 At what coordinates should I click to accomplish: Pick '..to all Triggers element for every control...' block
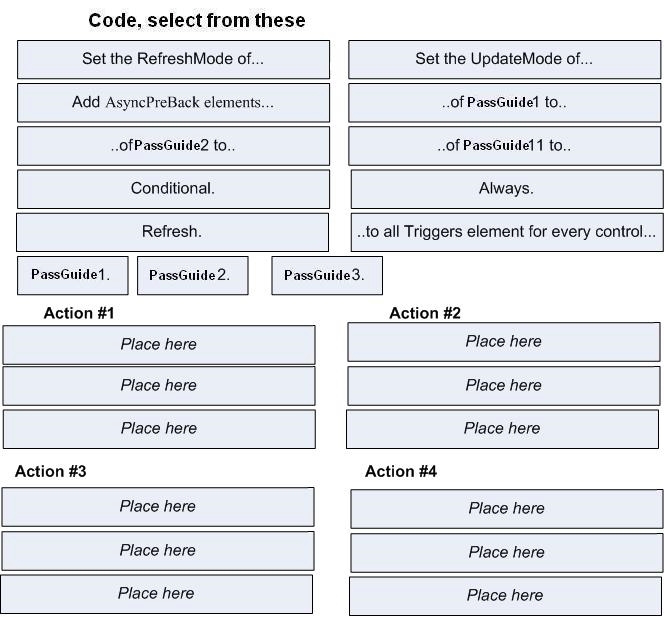507,232
